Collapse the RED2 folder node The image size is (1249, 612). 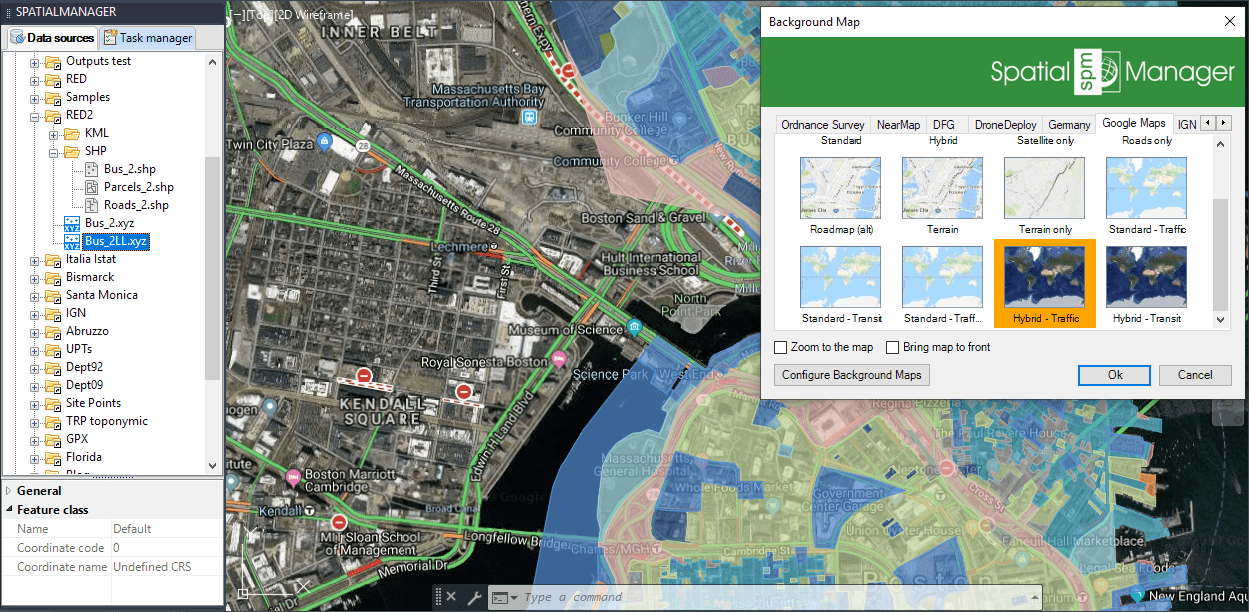pyautogui.click(x=34, y=115)
